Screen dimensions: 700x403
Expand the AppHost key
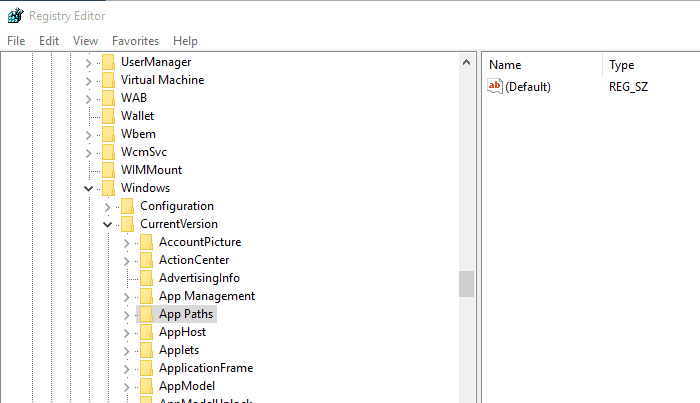point(127,333)
